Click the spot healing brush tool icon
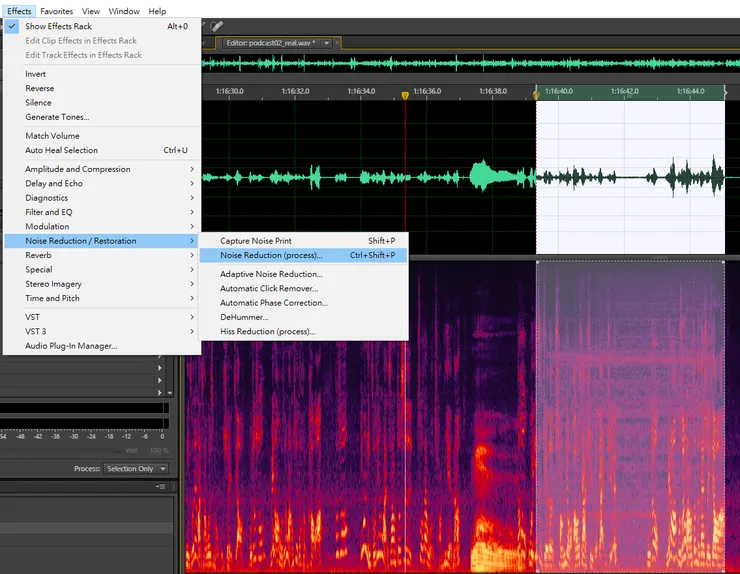This screenshot has height=574, width=740. click(x=218, y=26)
